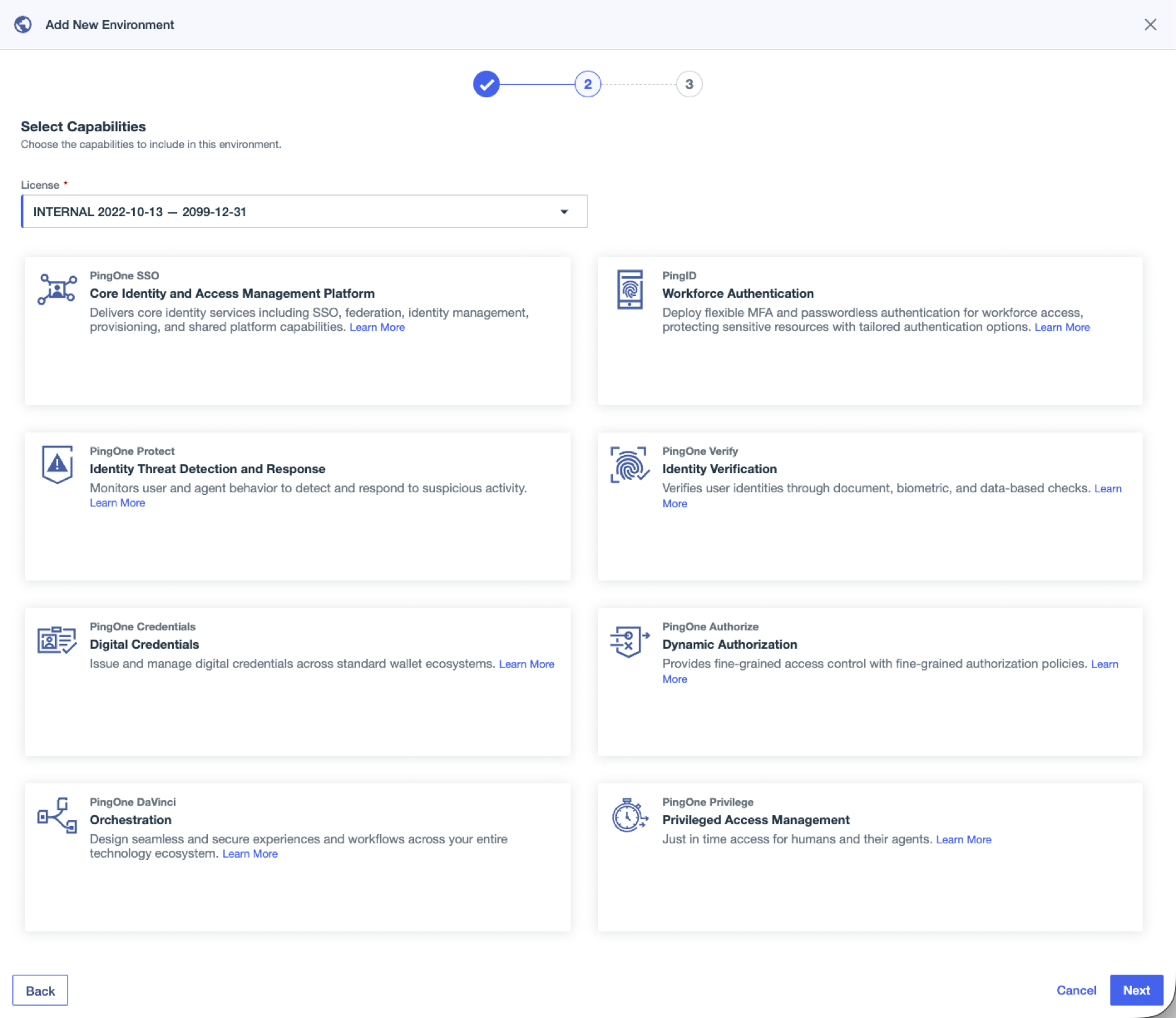The width and height of the screenshot is (1176, 1018).
Task: Close the Add New Environment dialog
Action: click(x=1150, y=25)
